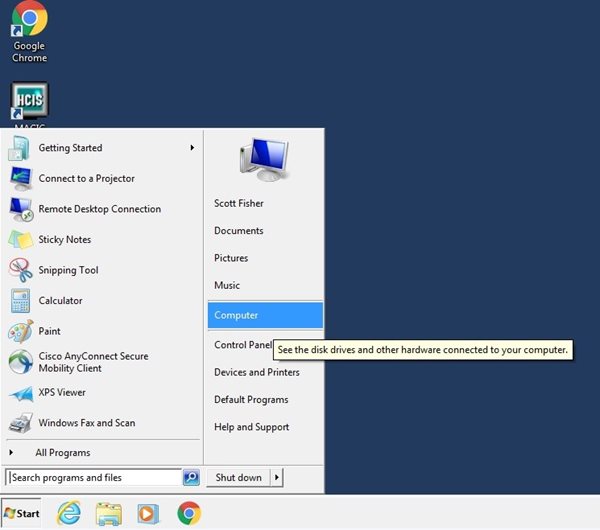Click the XPS Viewer icon
The width and height of the screenshot is (600, 530).
[x=21, y=393]
